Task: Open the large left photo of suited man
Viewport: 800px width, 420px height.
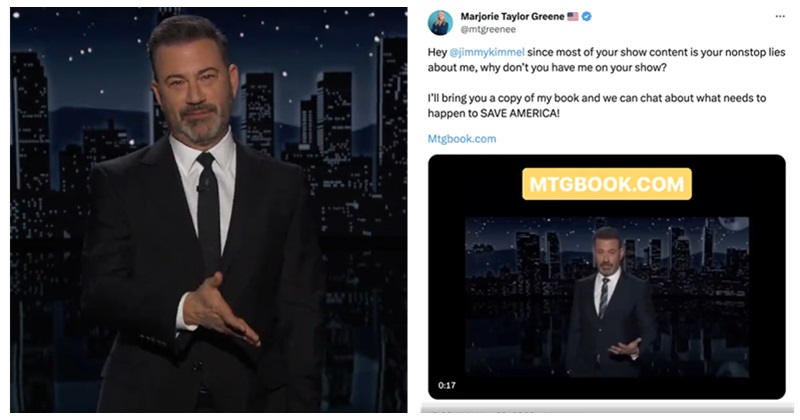Action: [209, 209]
